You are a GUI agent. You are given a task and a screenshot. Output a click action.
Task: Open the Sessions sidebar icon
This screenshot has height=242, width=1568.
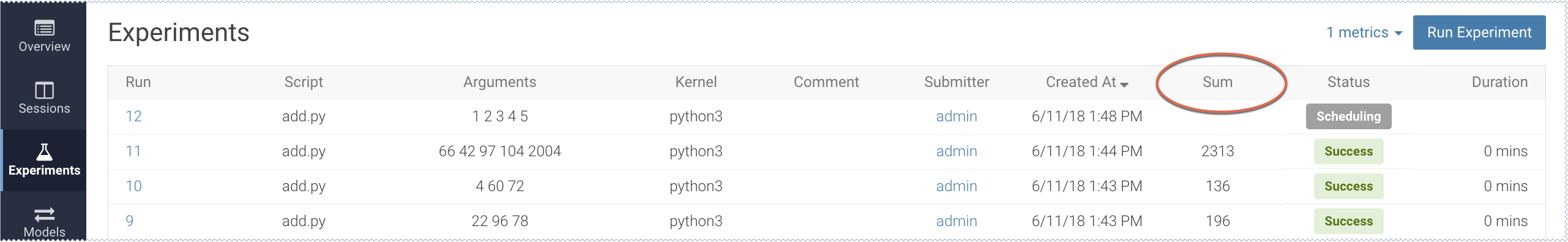pos(44,90)
